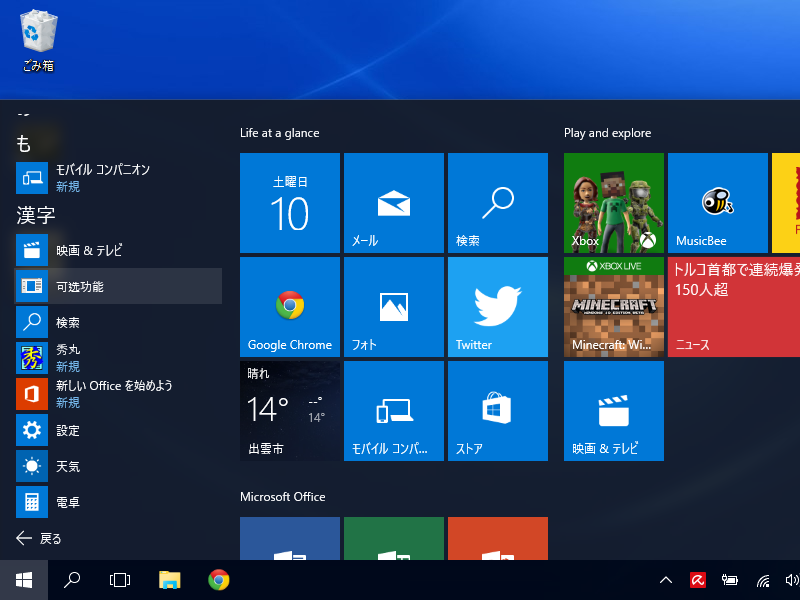The height and width of the screenshot is (600, 800).
Task: Open 検索 in the app list
Action: click(x=118, y=322)
